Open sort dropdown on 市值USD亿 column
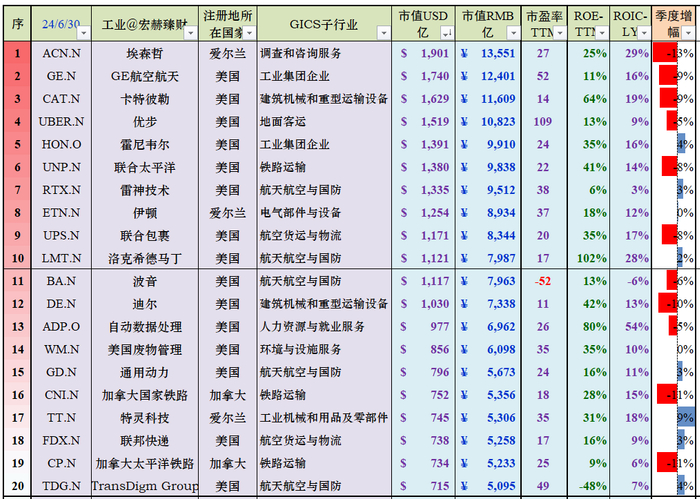 pyautogui.click(x=446, y=33)
